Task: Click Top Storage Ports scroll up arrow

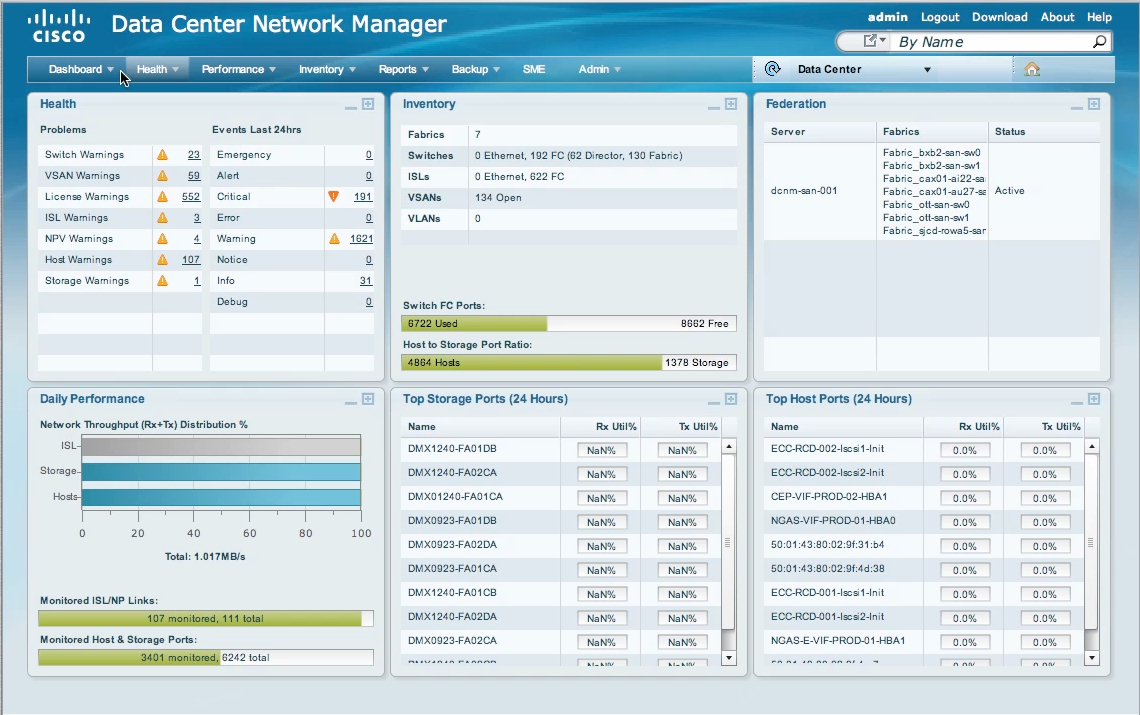Action: pos(728,446)
